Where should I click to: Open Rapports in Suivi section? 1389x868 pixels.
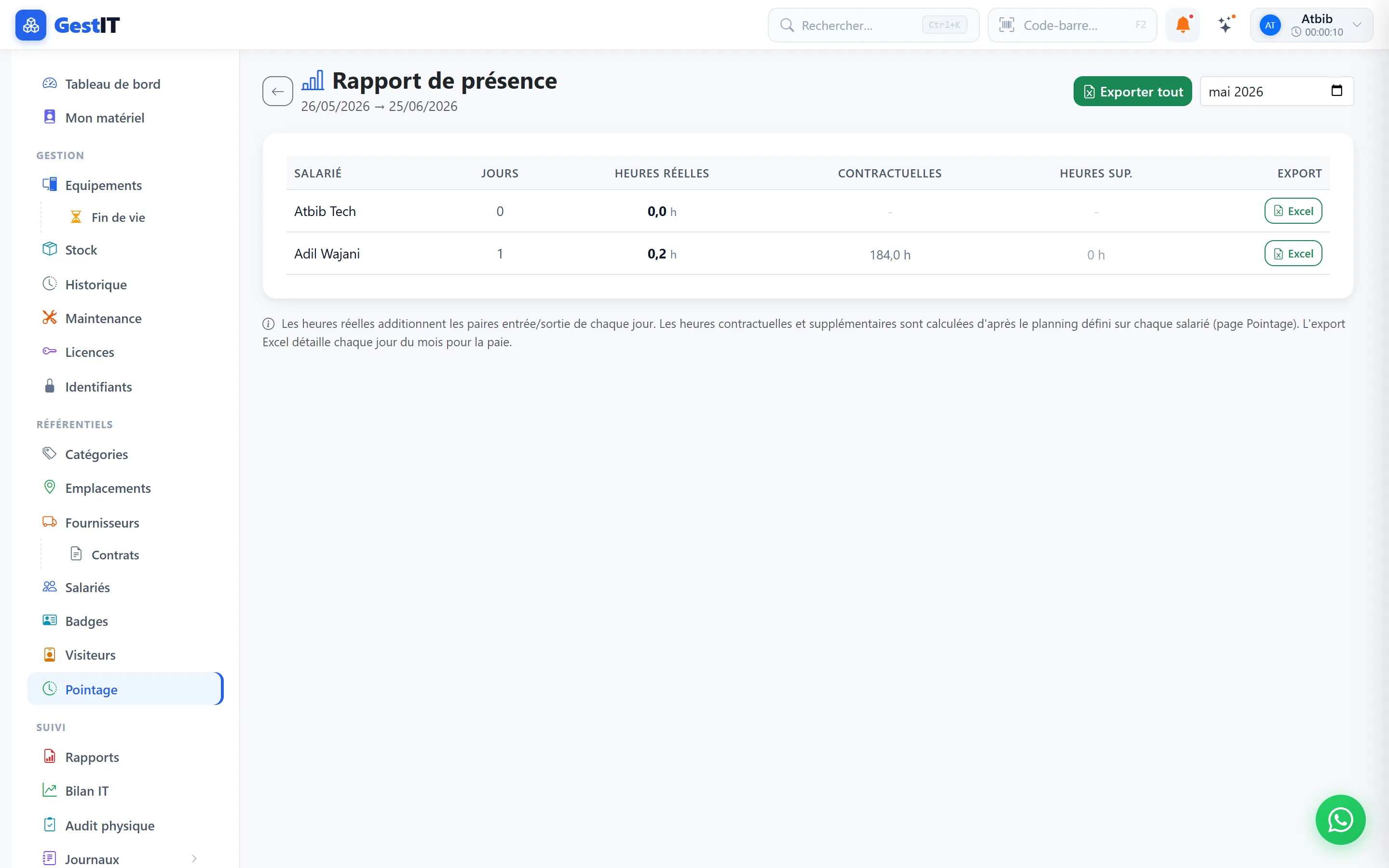coord(125,757)
